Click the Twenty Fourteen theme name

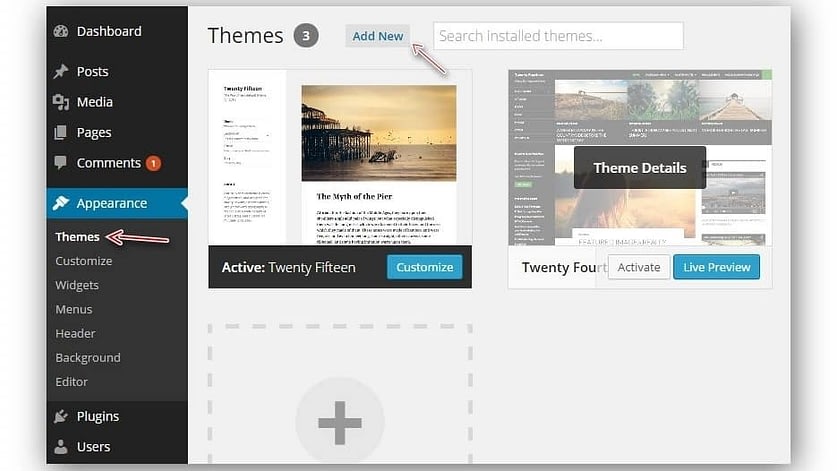point(564,267)
